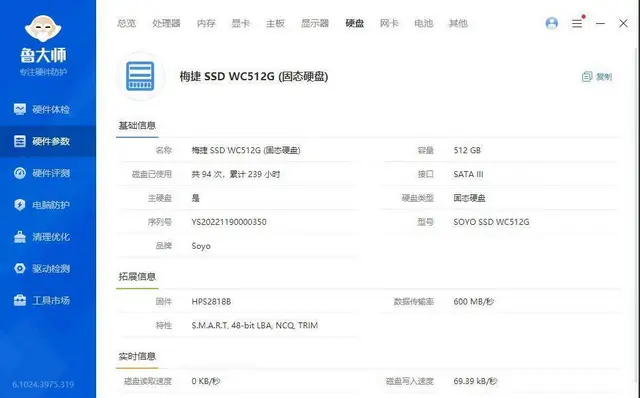
Task: Close the 鲁大师 window
Action: tap(623, 23)
